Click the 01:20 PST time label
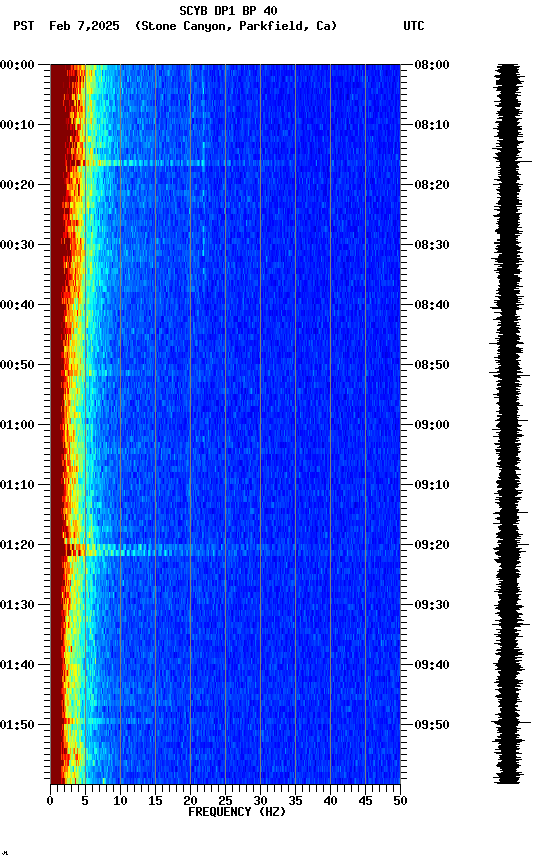Image resolution: width=552 pixels, height=864 pixels. (x=17, y=546)
